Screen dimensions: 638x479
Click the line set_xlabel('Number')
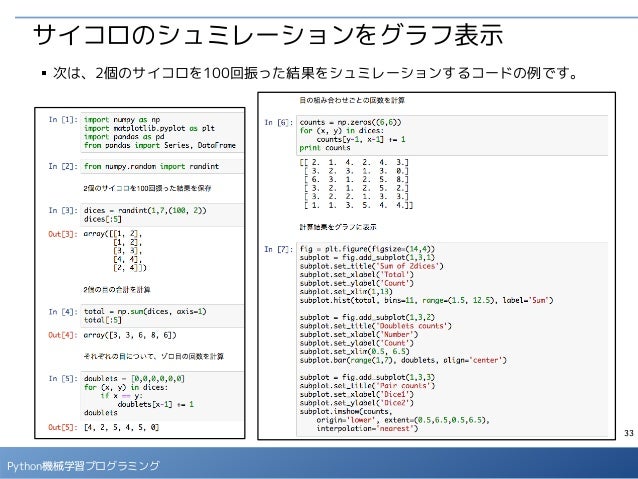coord(359,335)
